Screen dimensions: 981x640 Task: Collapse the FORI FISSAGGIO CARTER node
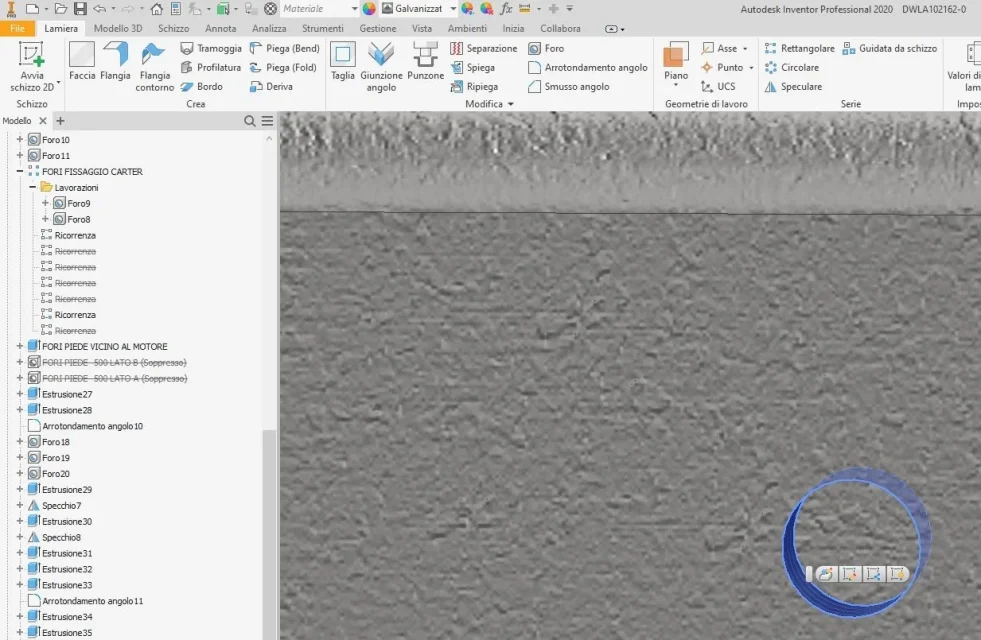(x=19, y=171)
